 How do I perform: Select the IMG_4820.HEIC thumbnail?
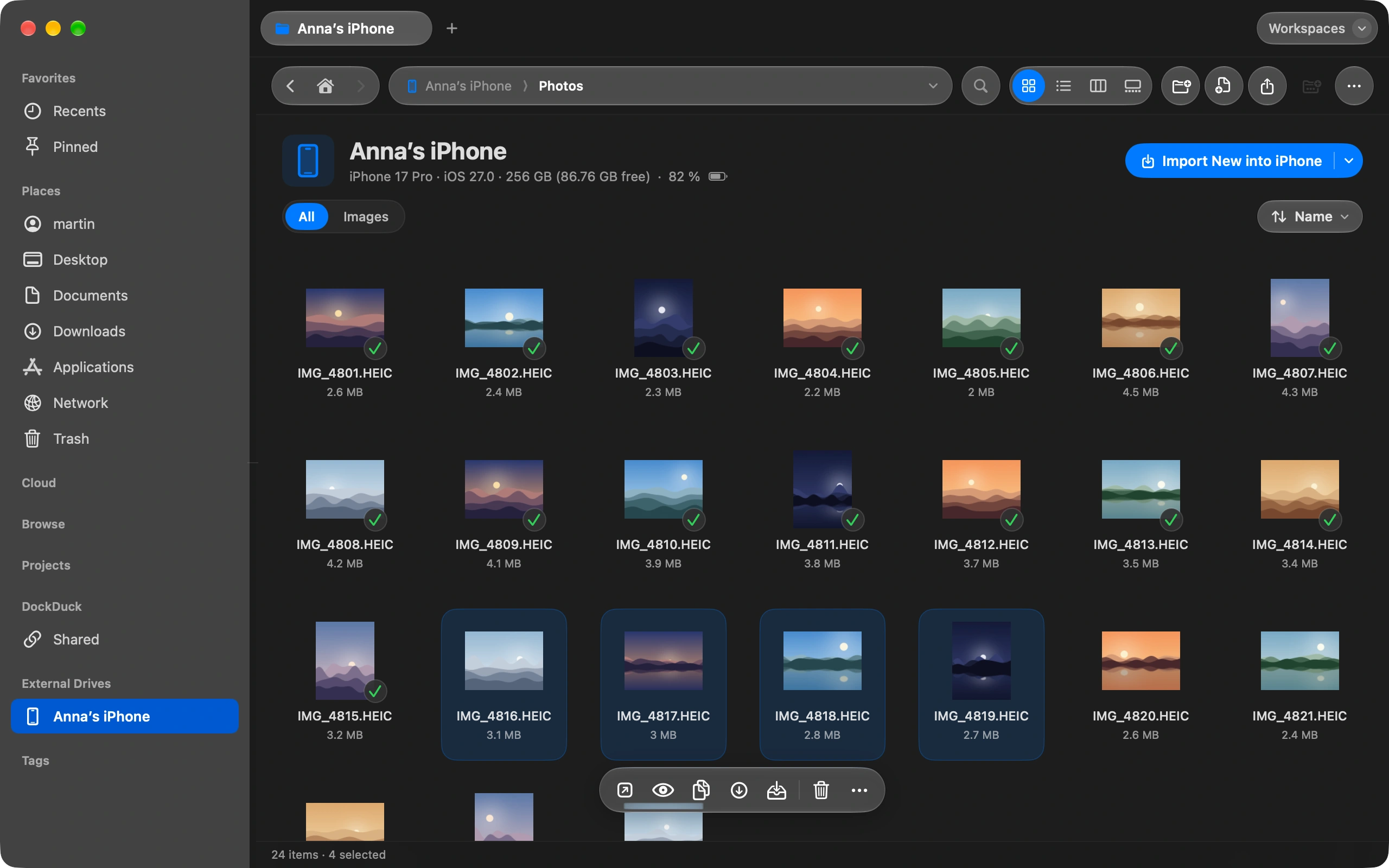point(1140,661)
